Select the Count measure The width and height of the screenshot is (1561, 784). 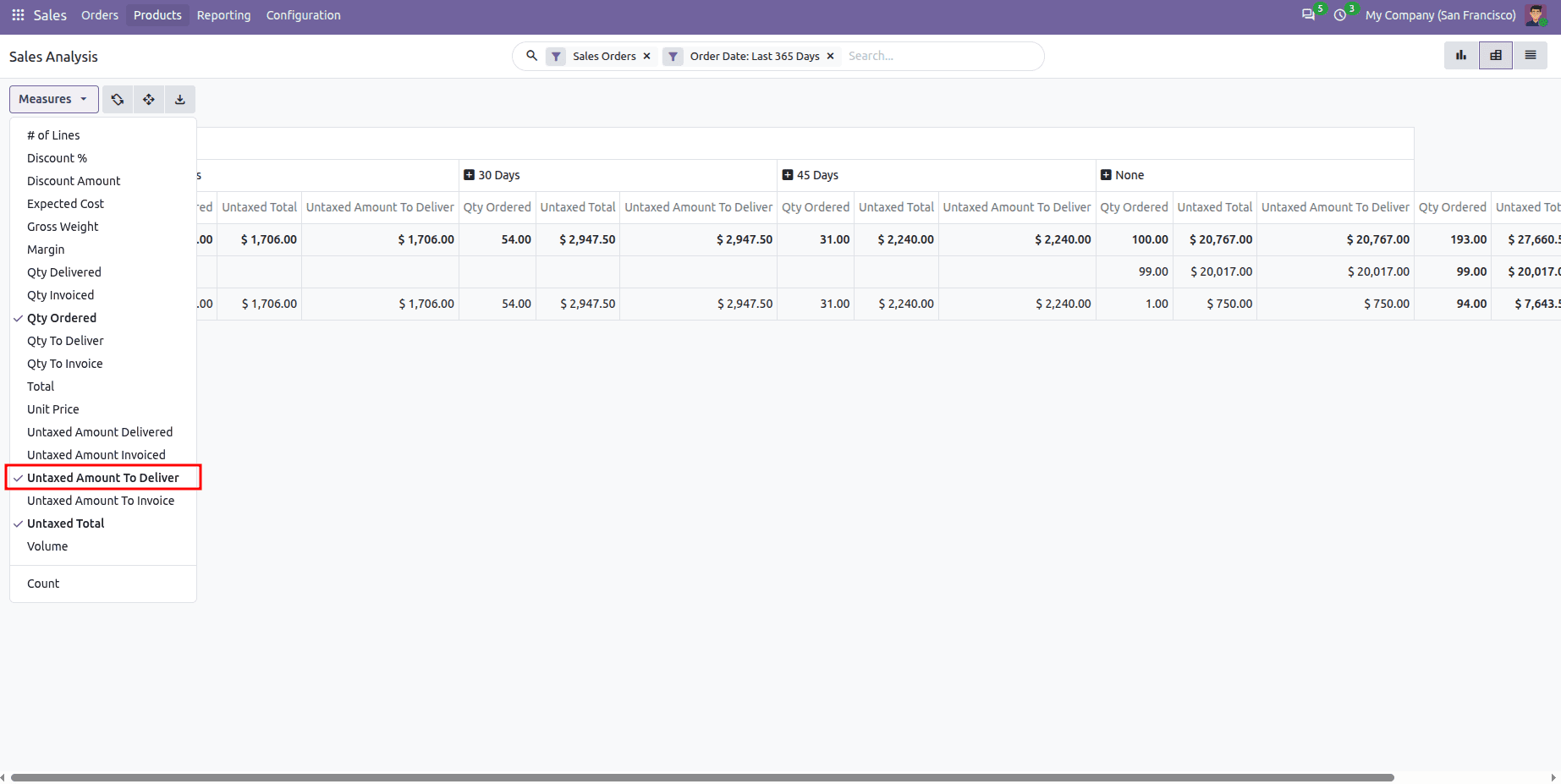(x=103, y=584)
